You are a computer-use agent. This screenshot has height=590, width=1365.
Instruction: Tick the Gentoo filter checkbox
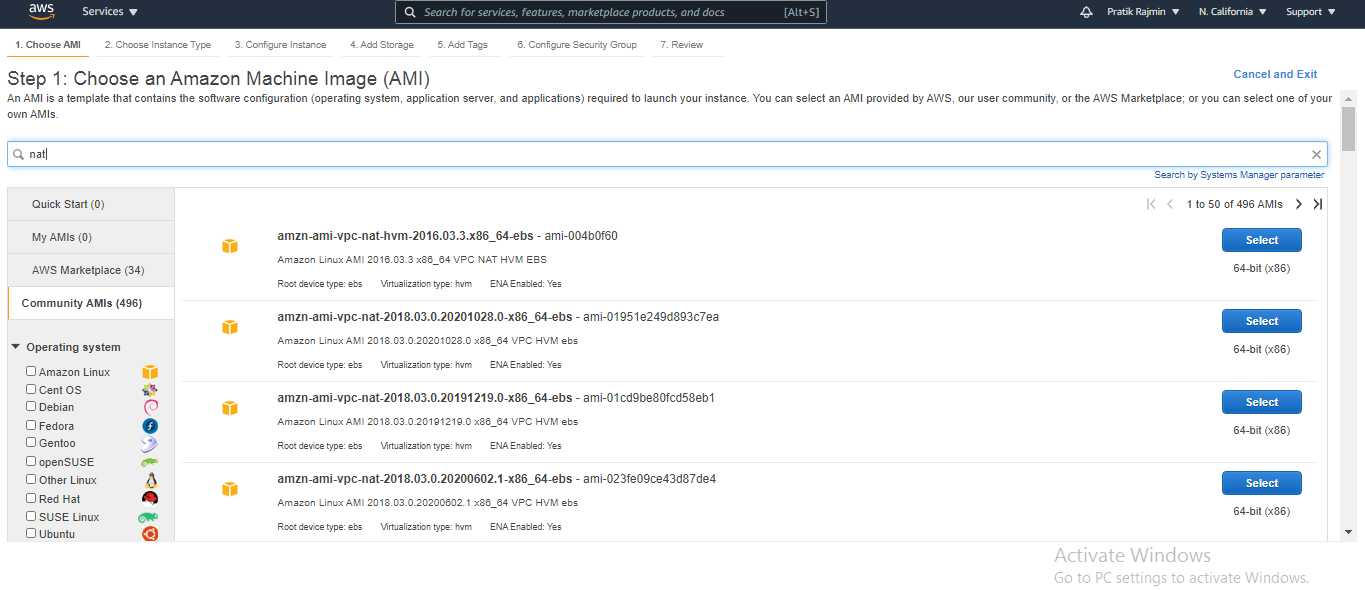click(31, 443)
